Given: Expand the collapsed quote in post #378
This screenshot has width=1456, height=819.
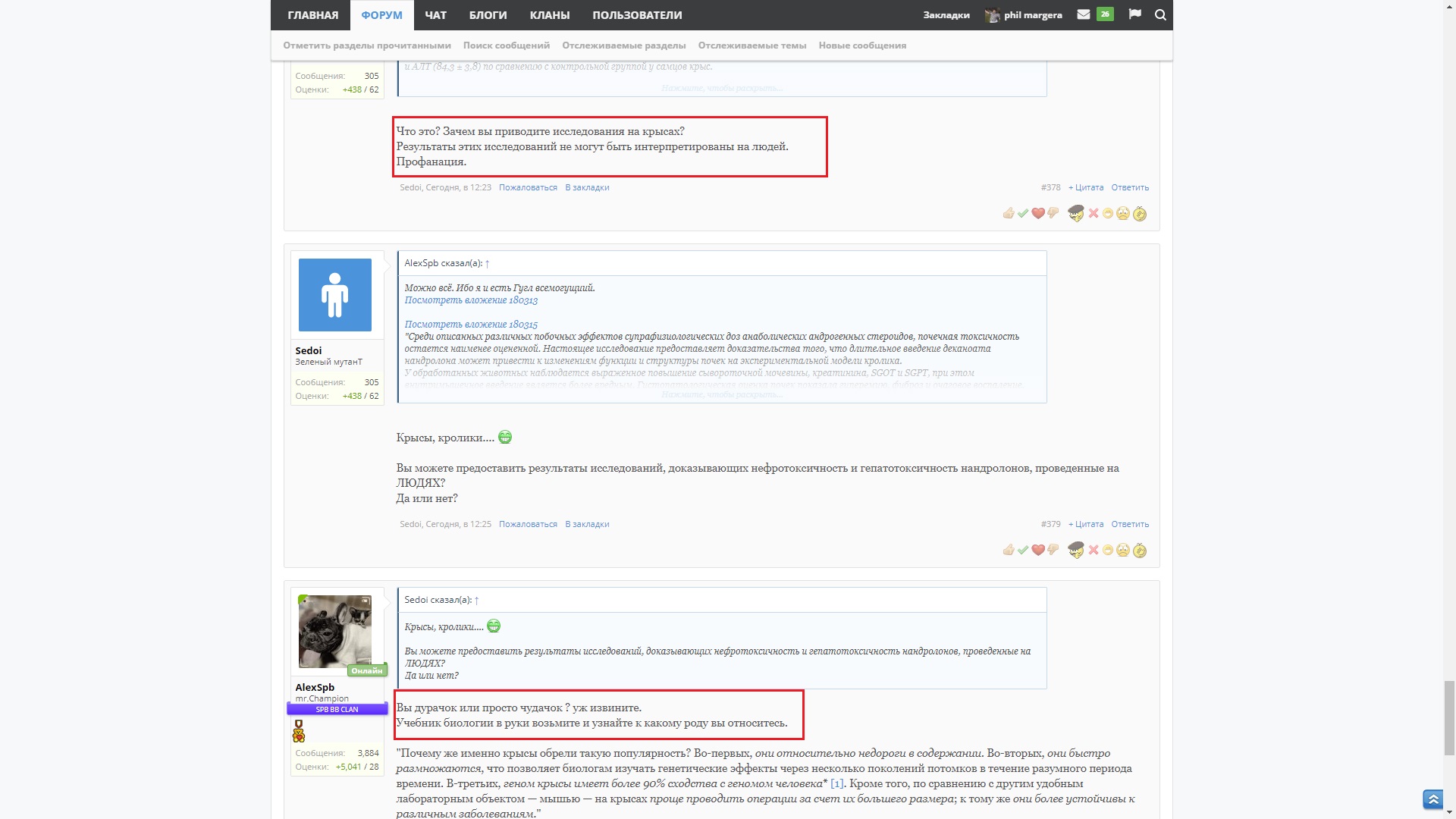Looking at the screenshot, I should point(721,88).
